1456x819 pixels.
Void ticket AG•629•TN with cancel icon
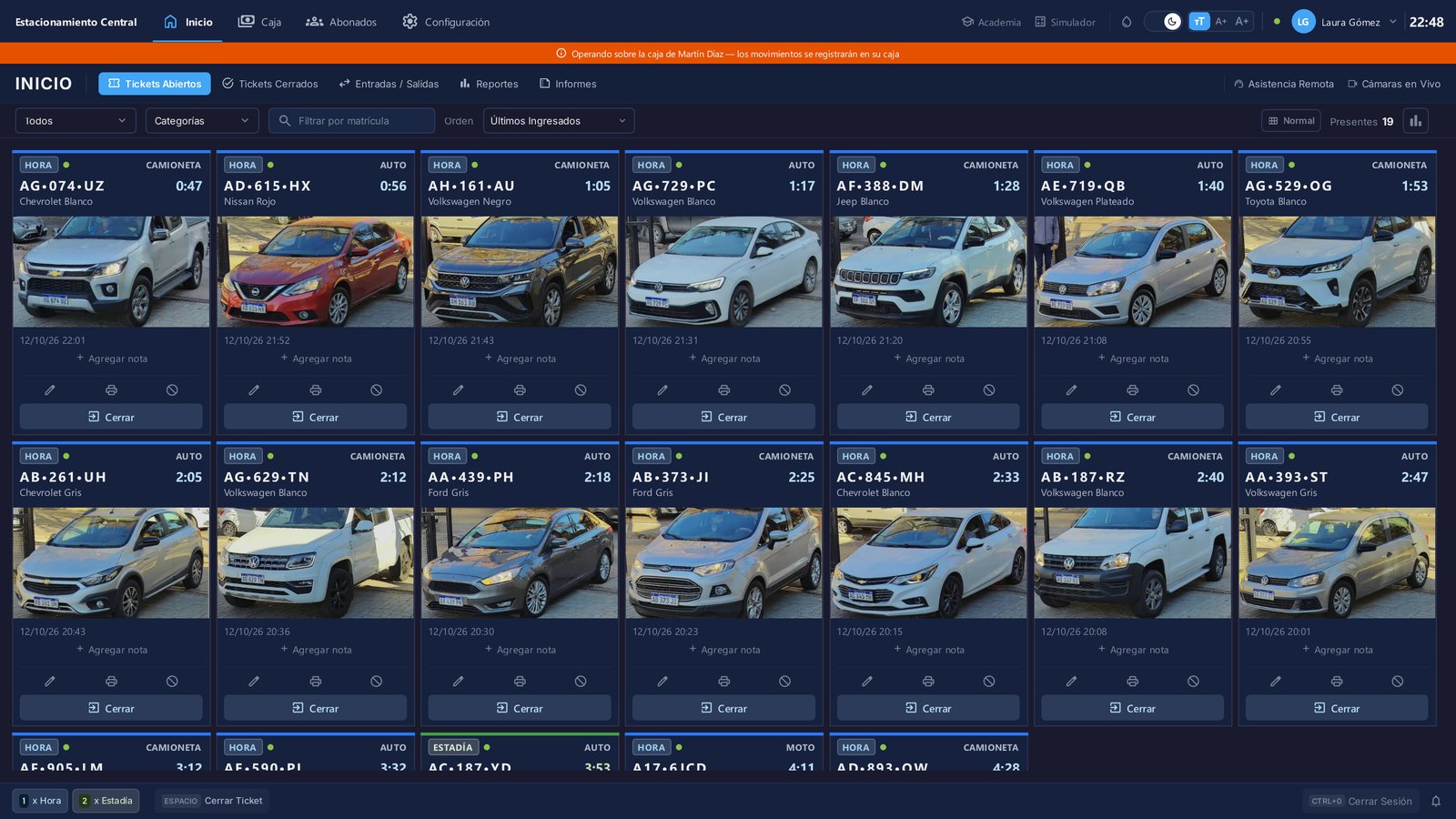pyautogui.click(x=376, y=681)
